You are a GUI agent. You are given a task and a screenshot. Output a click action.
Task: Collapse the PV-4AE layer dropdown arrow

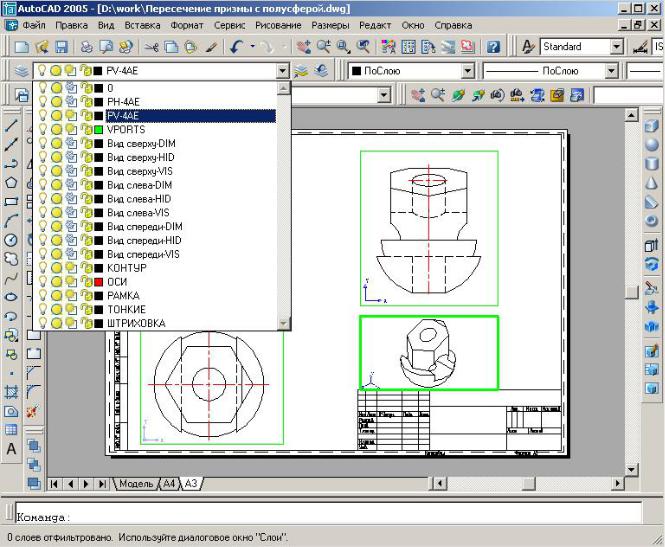pos(283,70)
